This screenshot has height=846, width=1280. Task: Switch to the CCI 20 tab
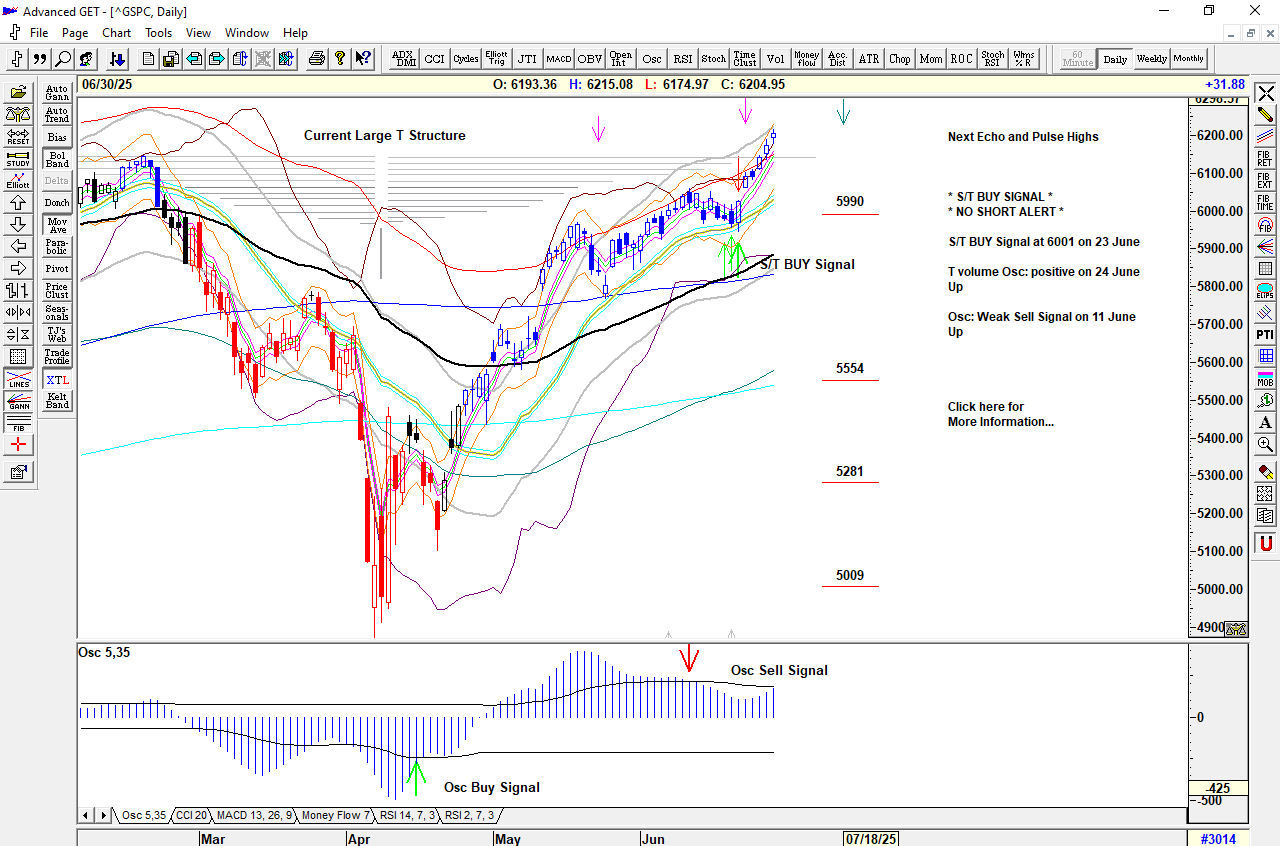[190, 816]
